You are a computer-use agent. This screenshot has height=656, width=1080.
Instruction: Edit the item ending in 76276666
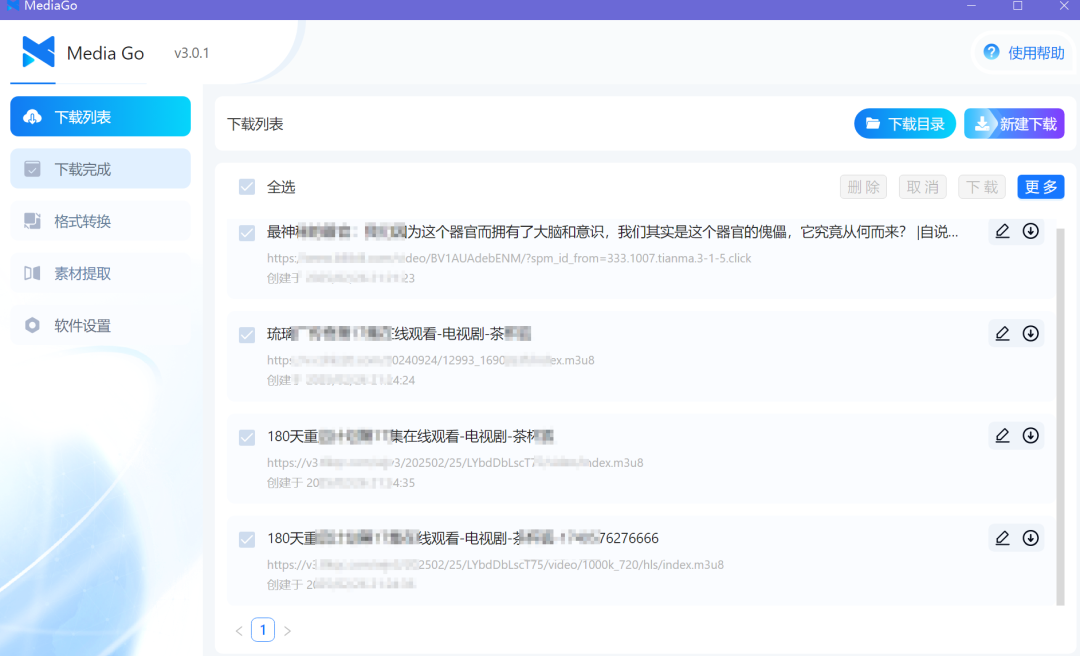1002,538
